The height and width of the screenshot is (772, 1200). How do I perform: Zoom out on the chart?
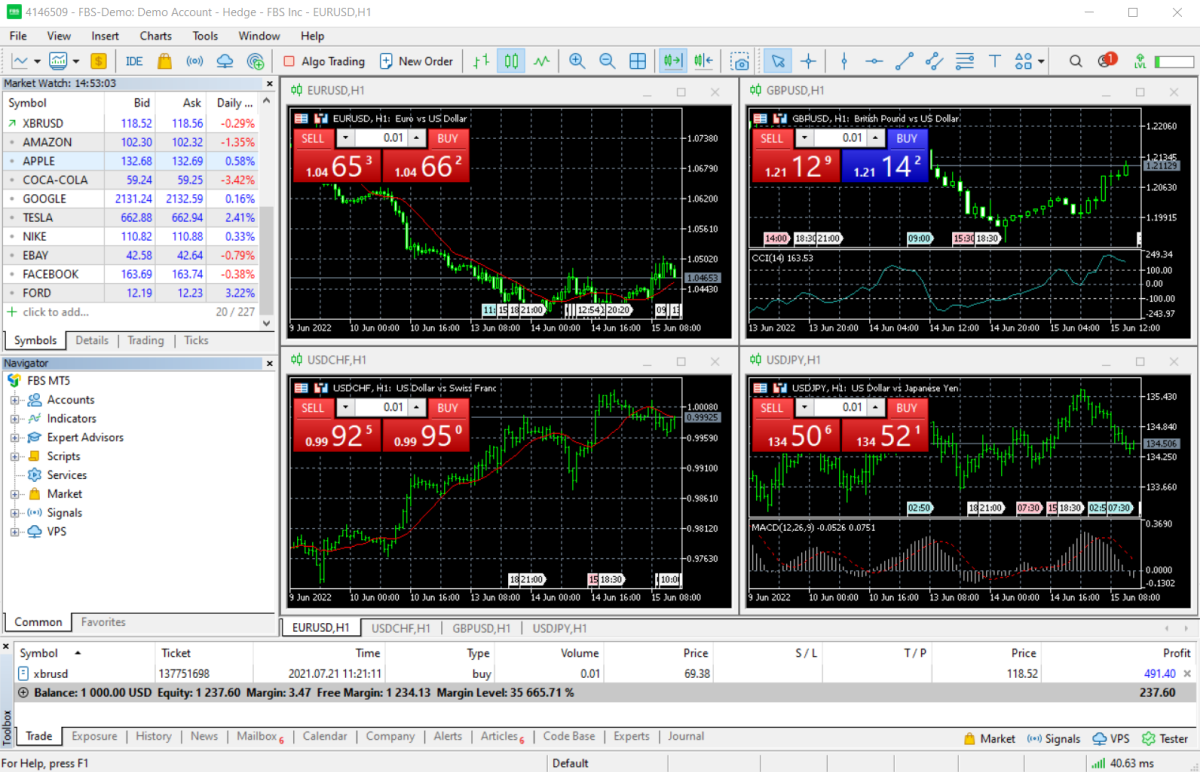(x=607, y=61)
